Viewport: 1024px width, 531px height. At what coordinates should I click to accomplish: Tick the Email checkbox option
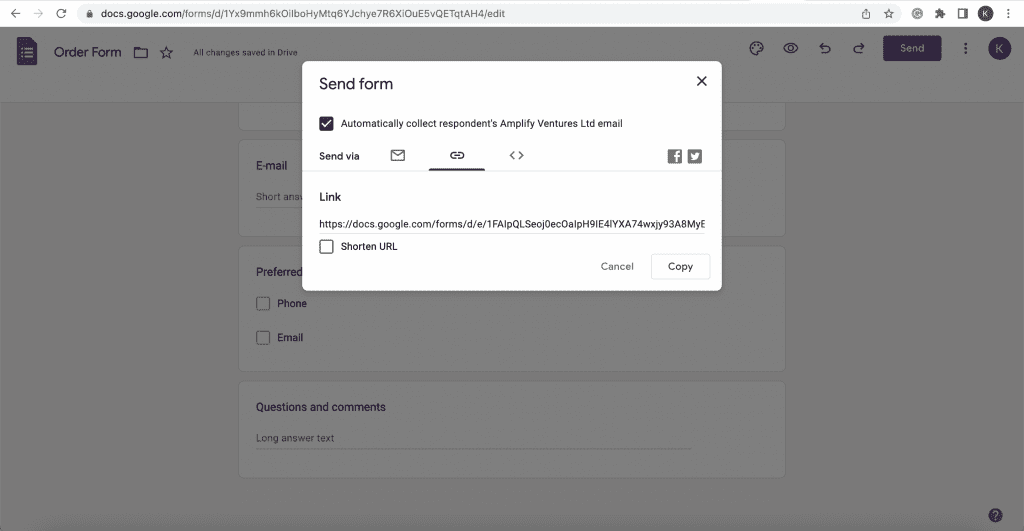[263, 338]
